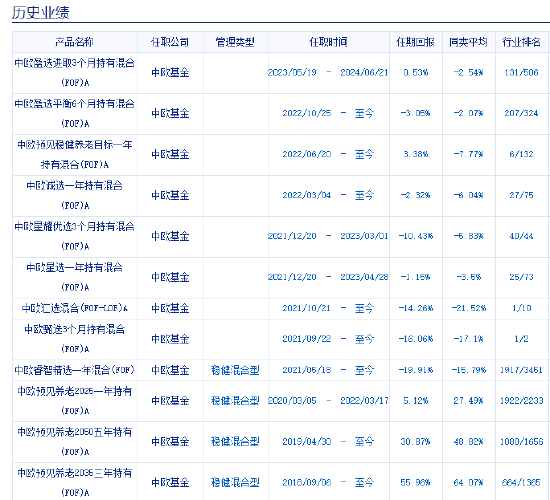Click the 任职公司 column header
550x500 pixels.
tap(170, 42)
